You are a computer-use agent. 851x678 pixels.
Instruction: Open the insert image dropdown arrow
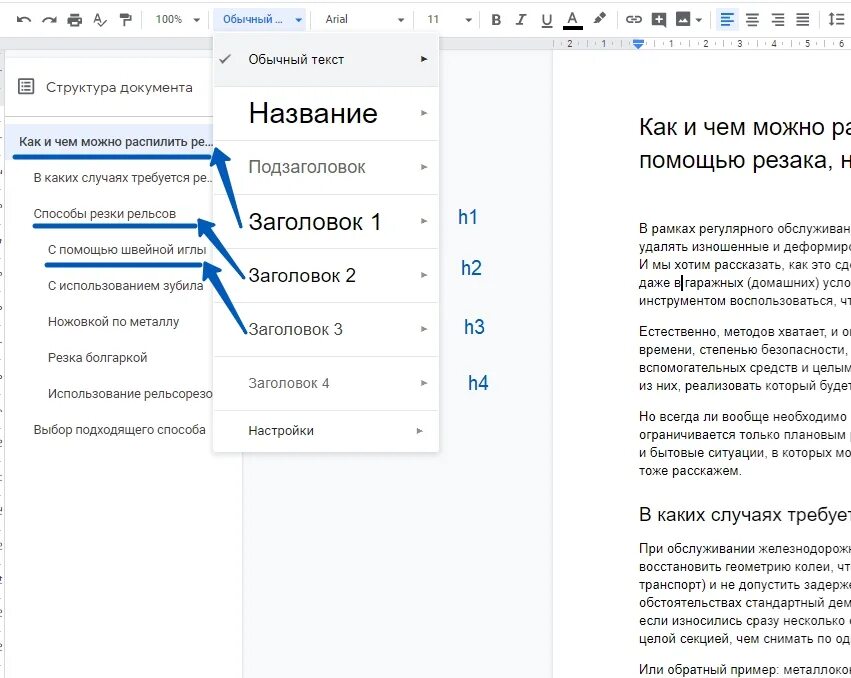(x=698, y=20)
